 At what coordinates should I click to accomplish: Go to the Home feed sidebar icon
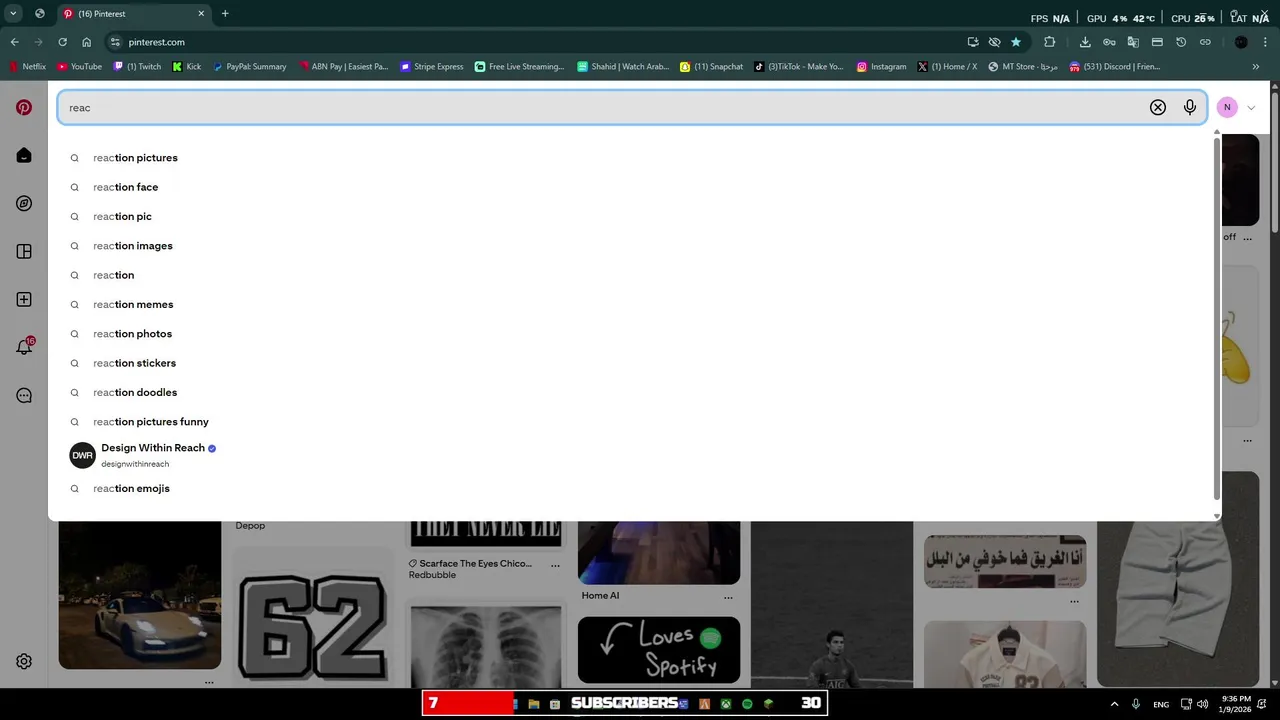24,155
